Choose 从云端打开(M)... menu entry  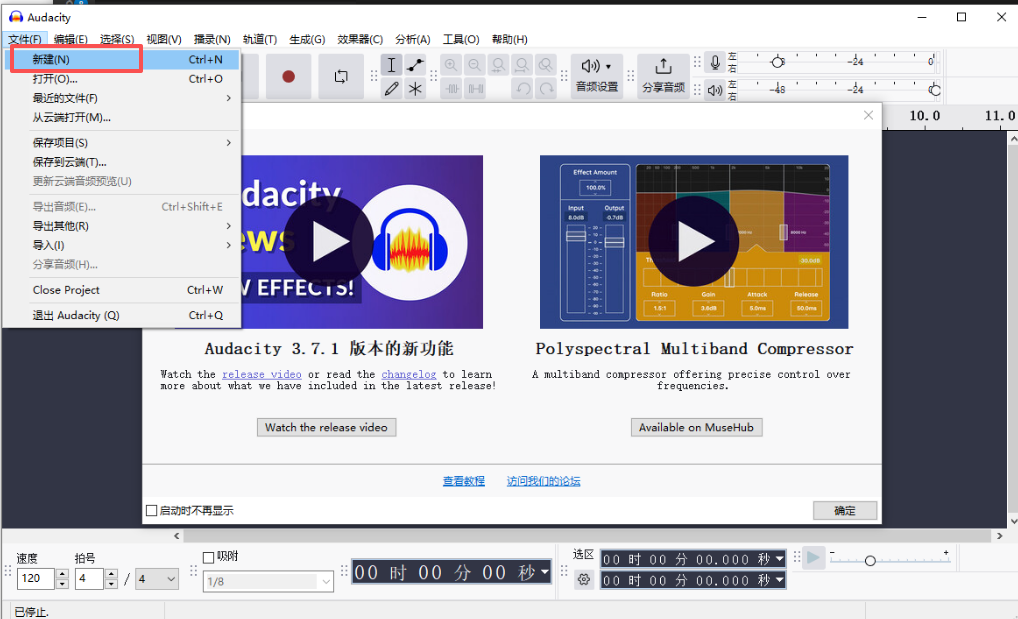pyautogui.click(x=122, y=118)
